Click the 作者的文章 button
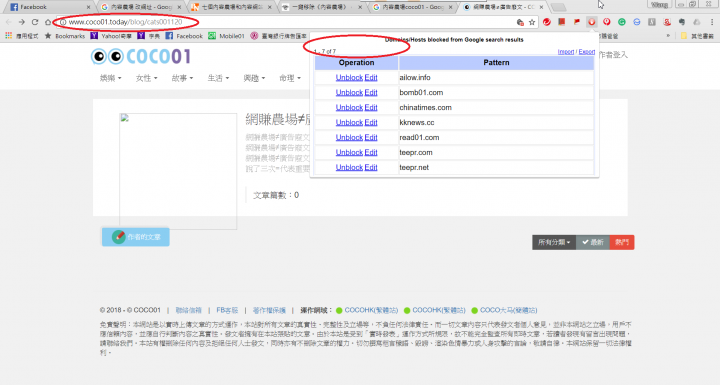 (x=135, y=237)
